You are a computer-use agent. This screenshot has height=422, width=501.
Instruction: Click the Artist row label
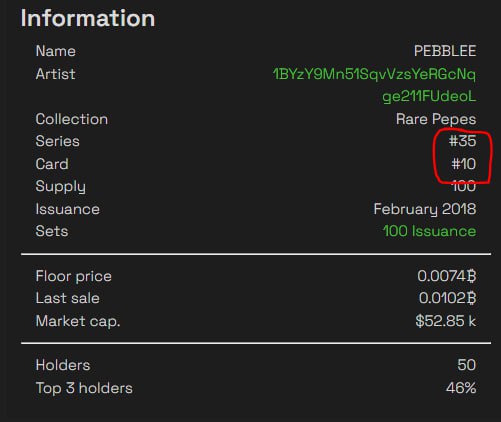click(55, 74)
